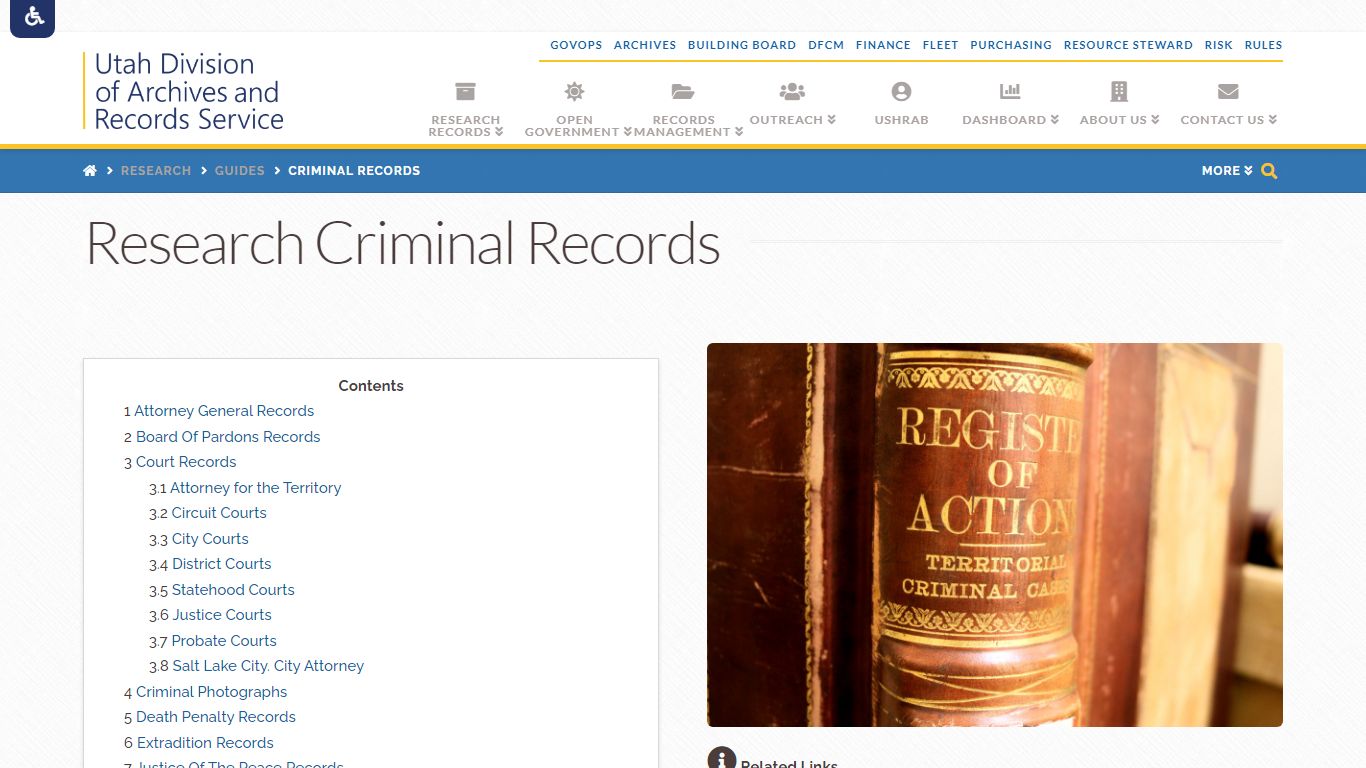Click the Outreach people group icon
Screen dimensions: 1366x768
click(x=792, y=92)
